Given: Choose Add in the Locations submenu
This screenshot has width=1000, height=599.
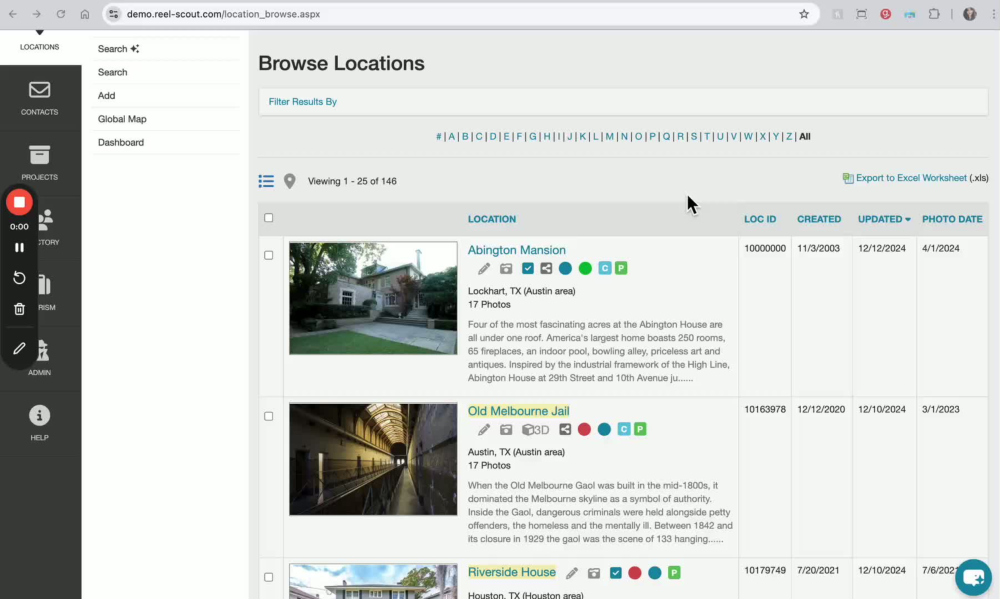Looking at the screenshot, I should [x=107, y=96].
